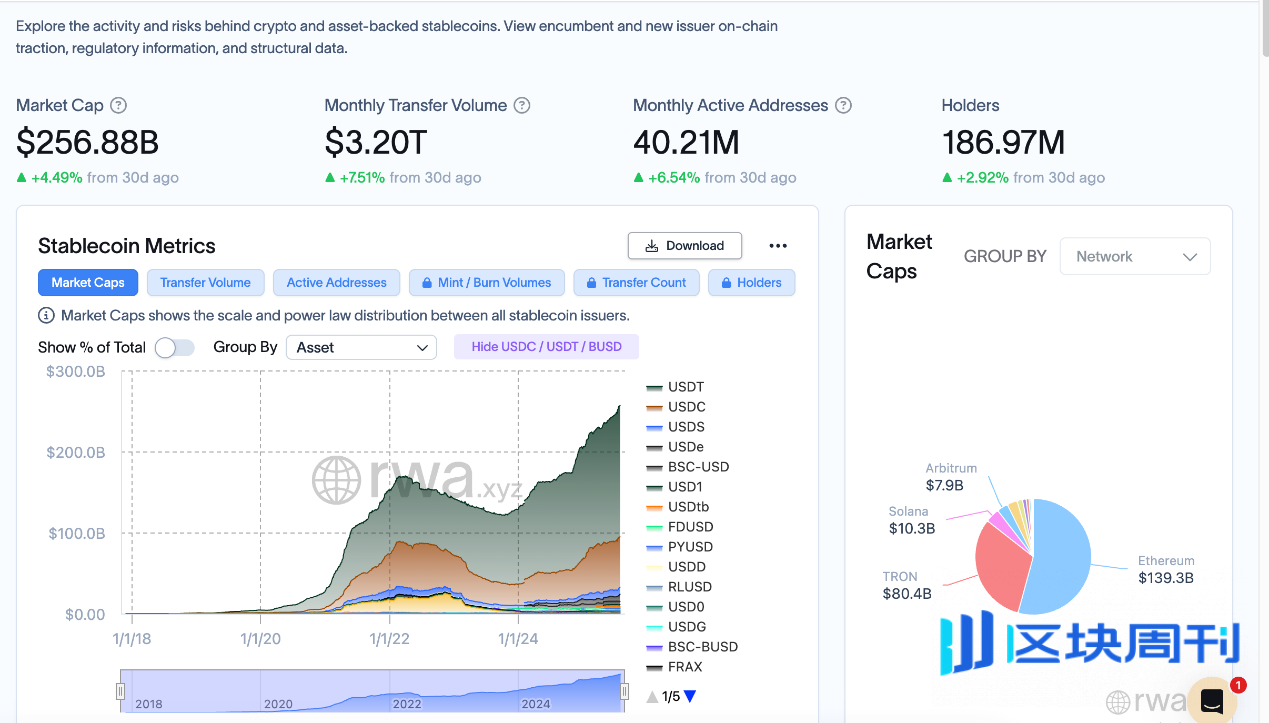This screenshot has width=1269, height=723.
Task: Click the lock icon on Holders tab
Action: 727,283
